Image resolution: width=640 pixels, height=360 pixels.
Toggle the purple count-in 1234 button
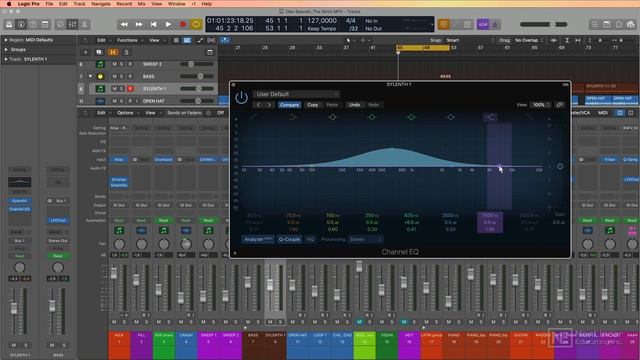[x=483, y=24]
